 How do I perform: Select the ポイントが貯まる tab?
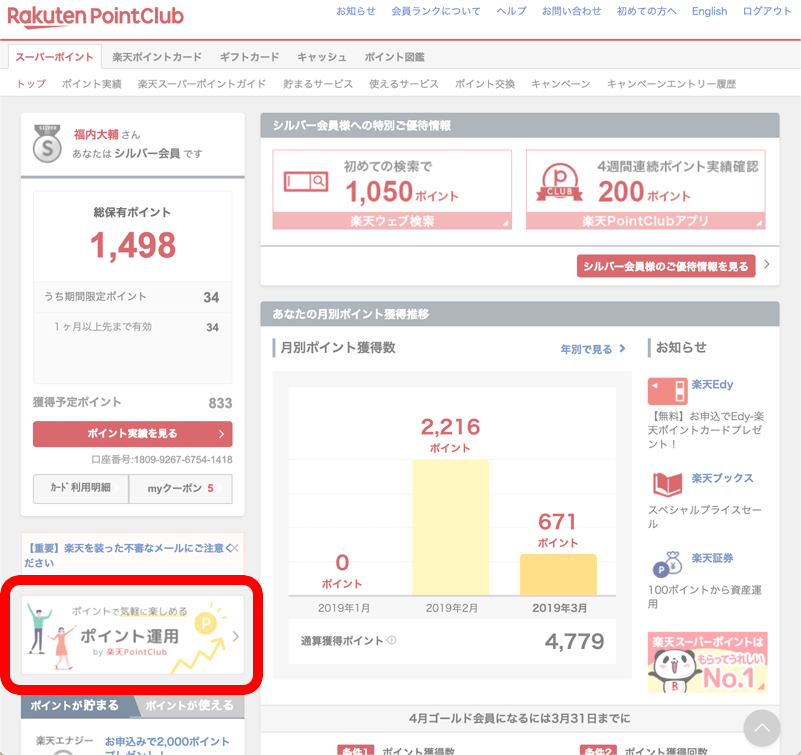point(77,705)
